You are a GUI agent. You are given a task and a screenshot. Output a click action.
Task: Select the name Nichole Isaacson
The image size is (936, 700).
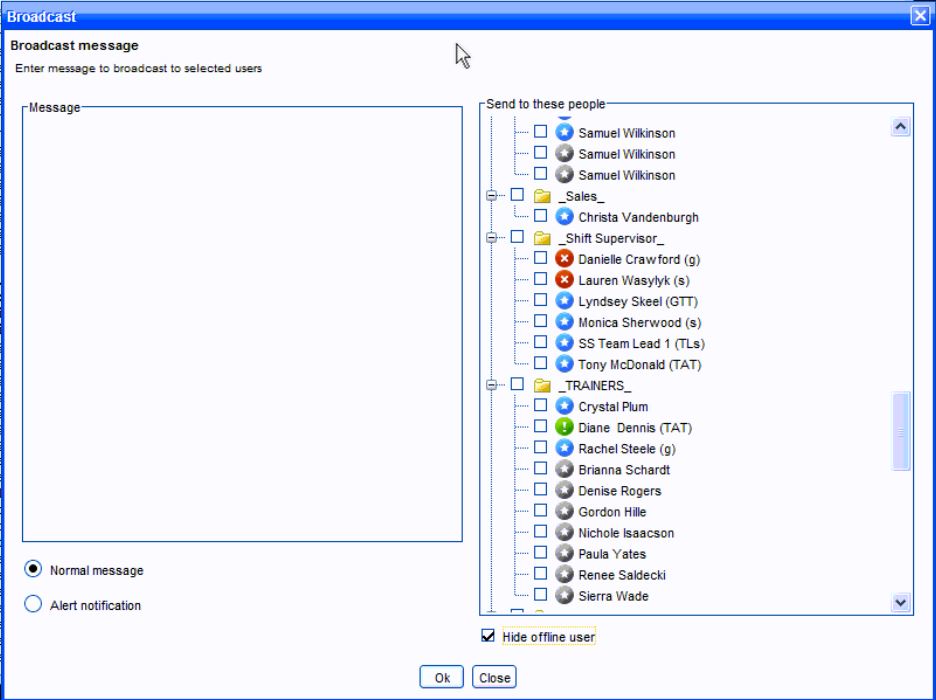point(626,534)
